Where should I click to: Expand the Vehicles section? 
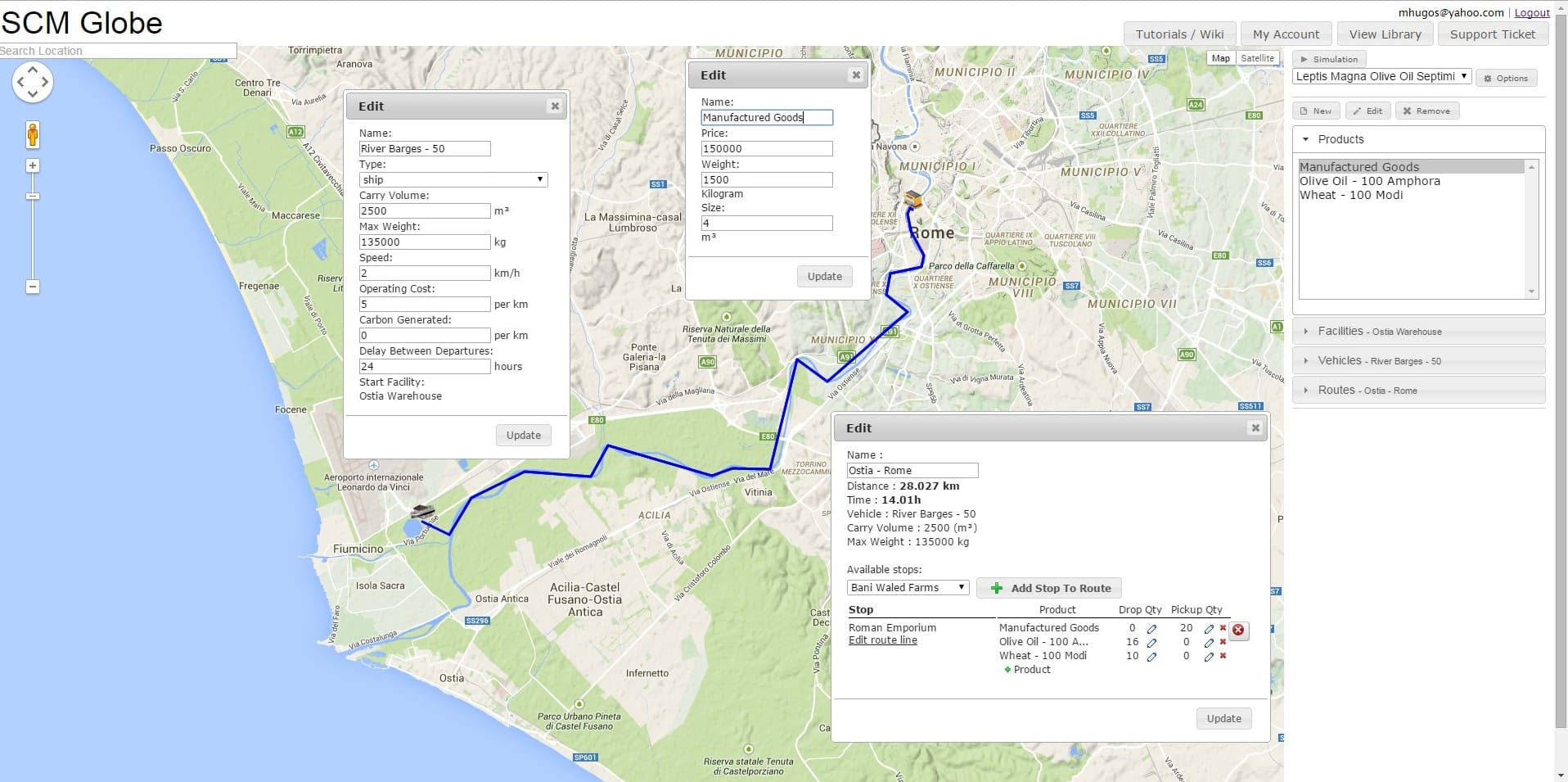[x=1418, y=361]
